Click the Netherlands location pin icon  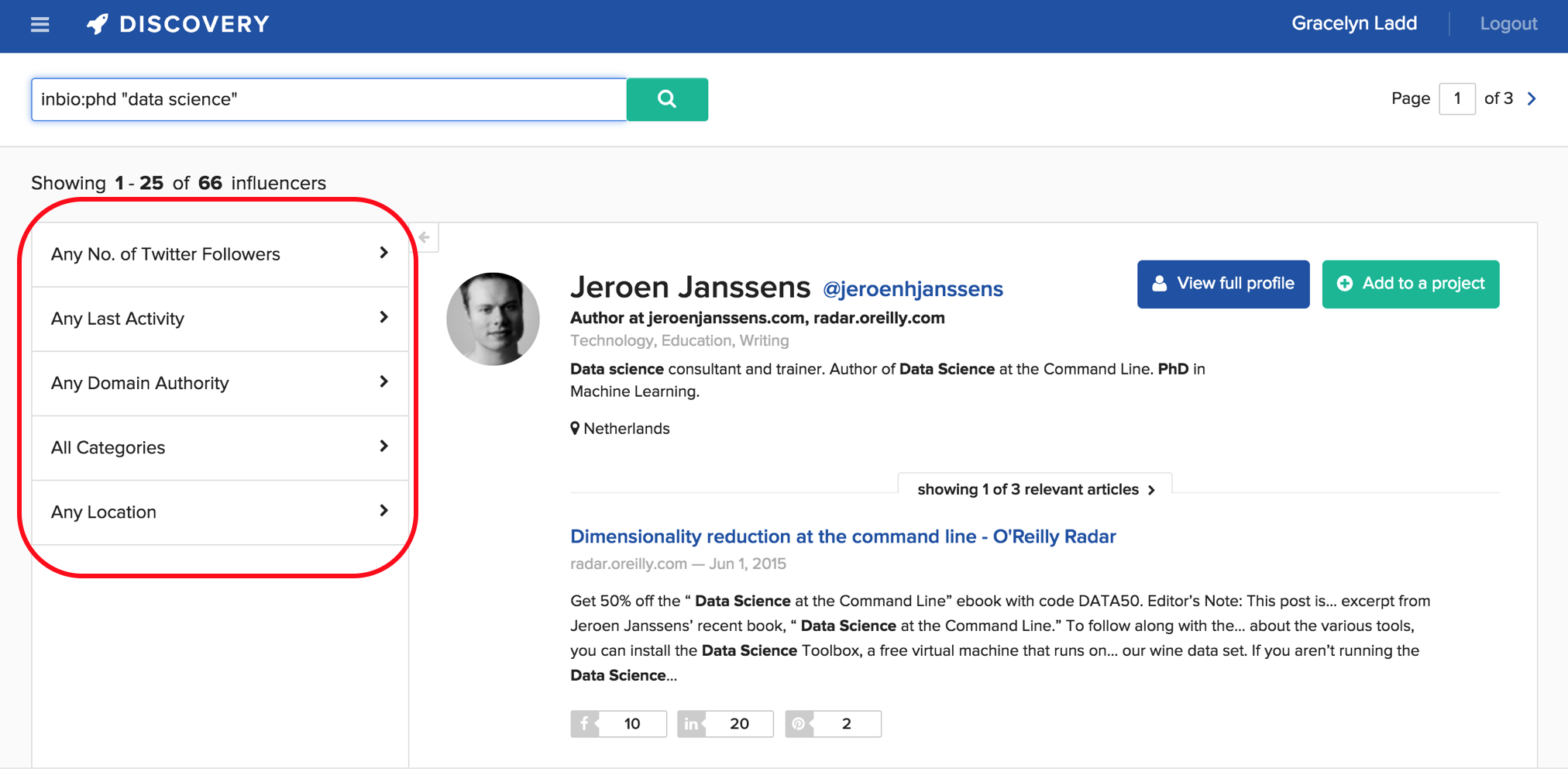pos(575,428)
